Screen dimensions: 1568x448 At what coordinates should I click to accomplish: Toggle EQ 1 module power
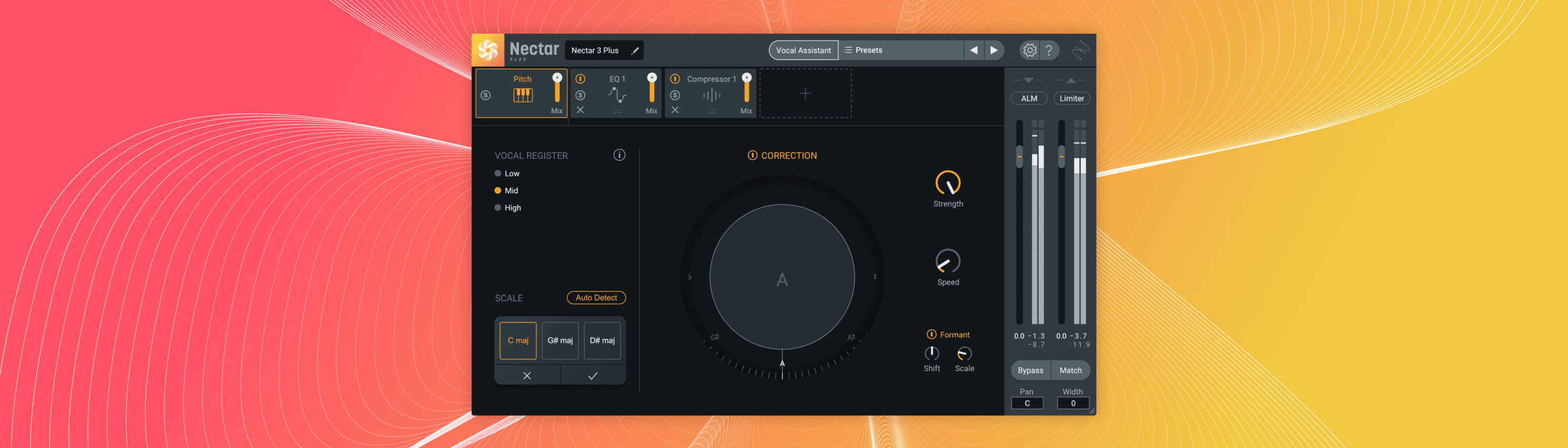(580, 79)
